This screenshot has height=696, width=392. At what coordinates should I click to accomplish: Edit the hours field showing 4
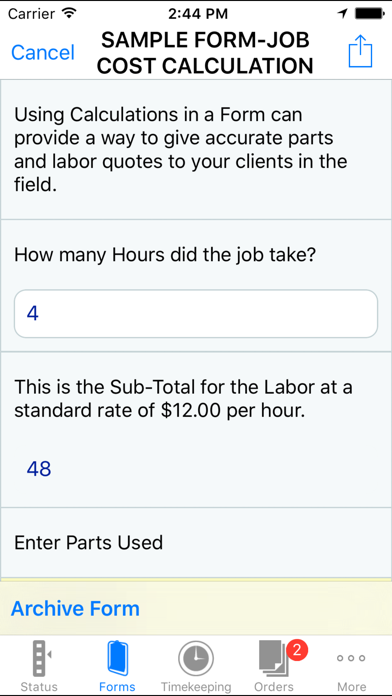click(196, 314)
